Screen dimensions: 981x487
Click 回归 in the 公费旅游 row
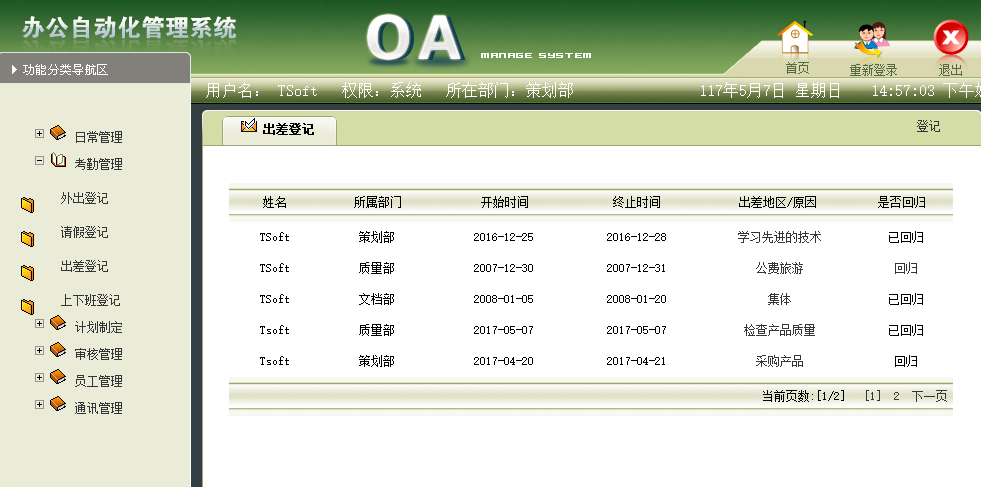tap(906, 269)
